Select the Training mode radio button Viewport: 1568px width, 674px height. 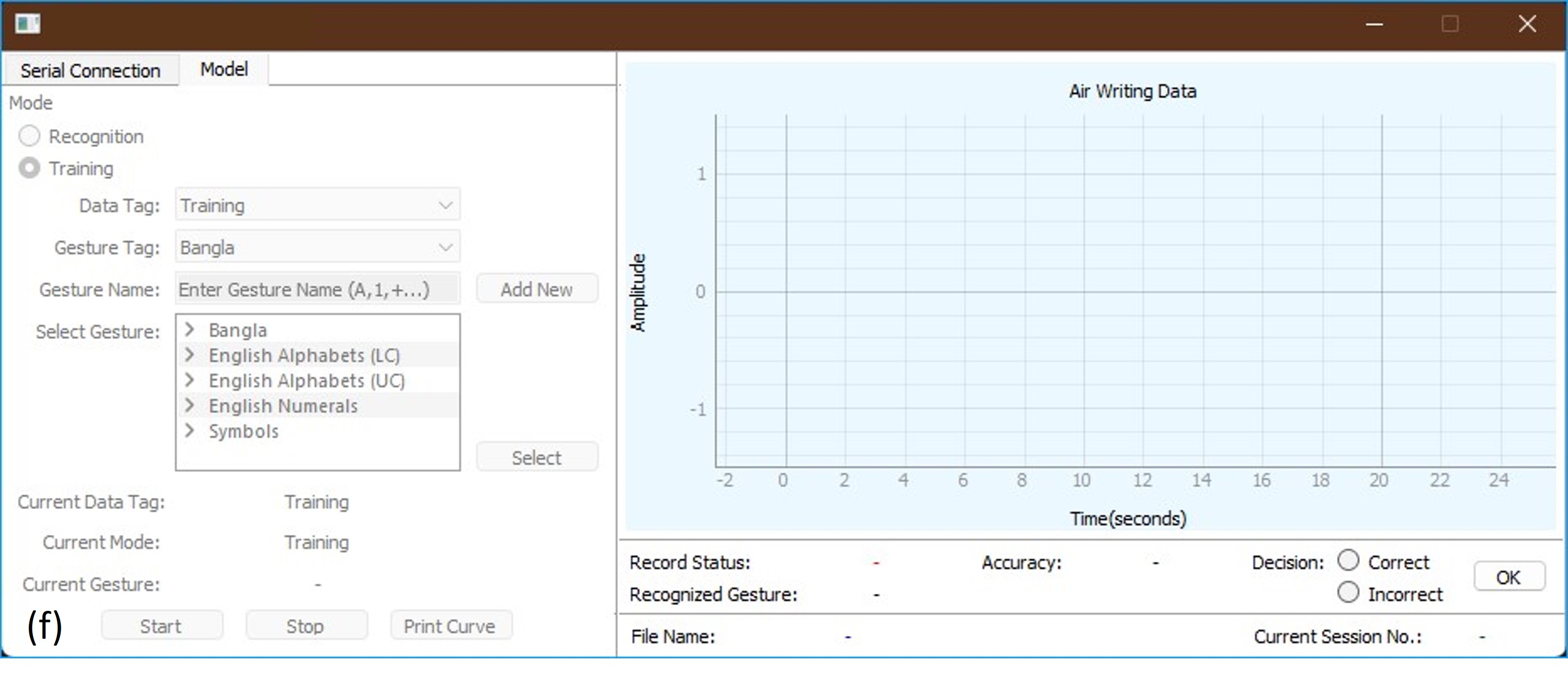point(29,167)
